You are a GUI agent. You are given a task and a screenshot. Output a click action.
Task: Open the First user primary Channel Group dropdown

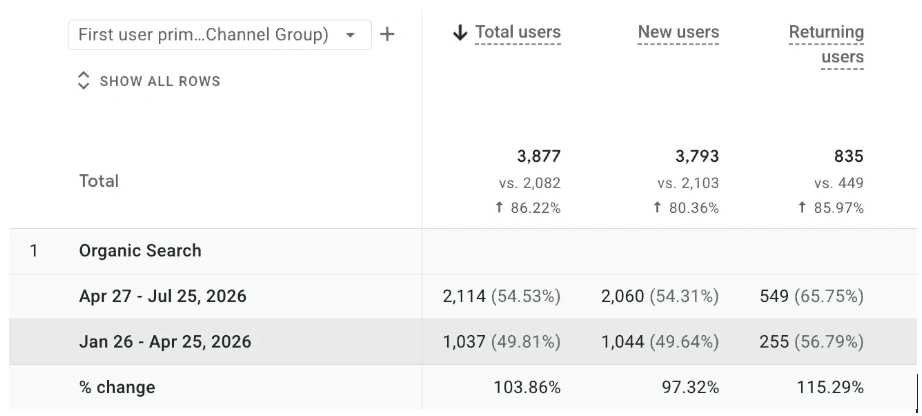[x=219, y=35]
